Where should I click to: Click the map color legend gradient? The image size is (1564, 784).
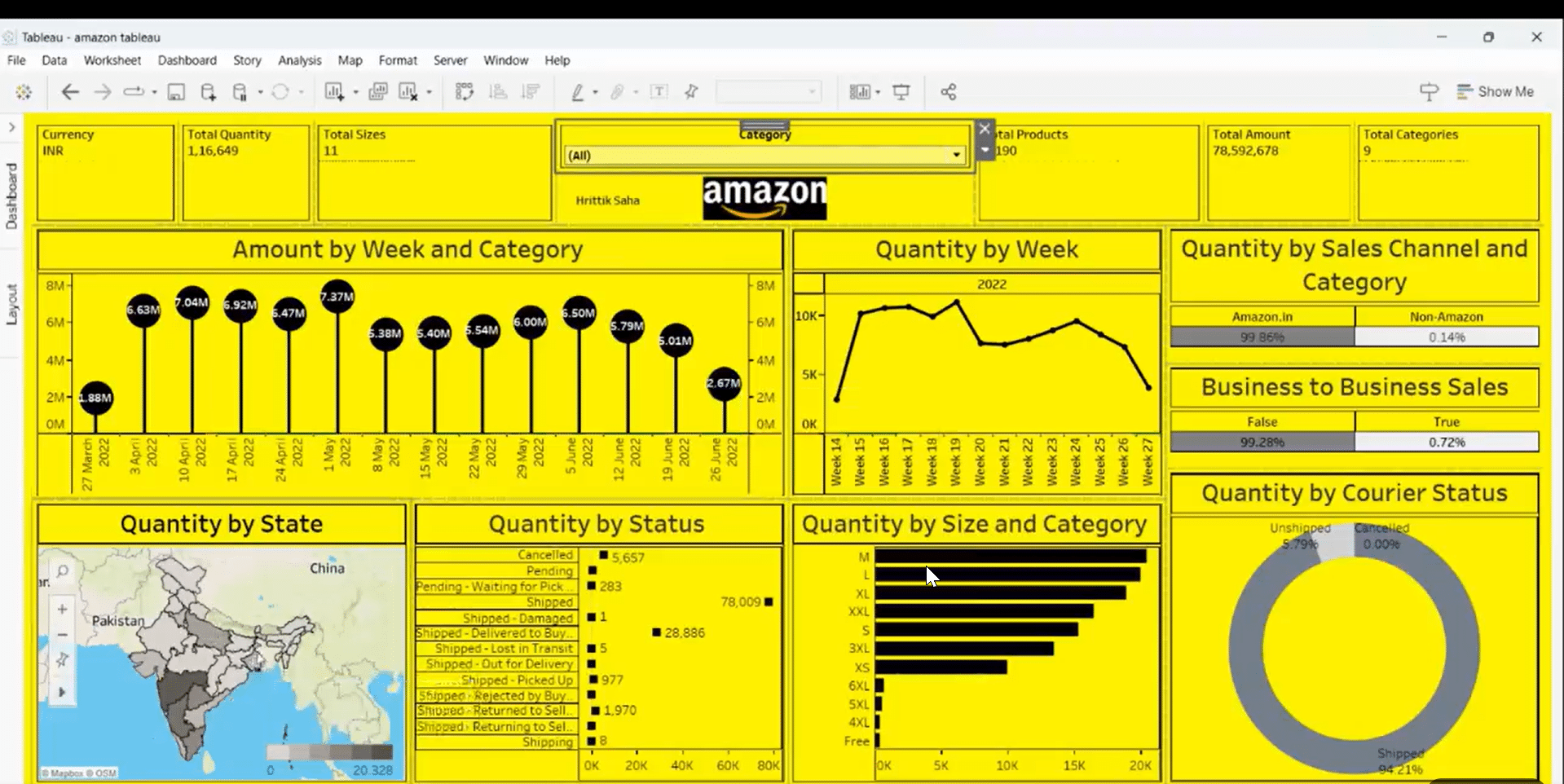click(x=330, y=752)
